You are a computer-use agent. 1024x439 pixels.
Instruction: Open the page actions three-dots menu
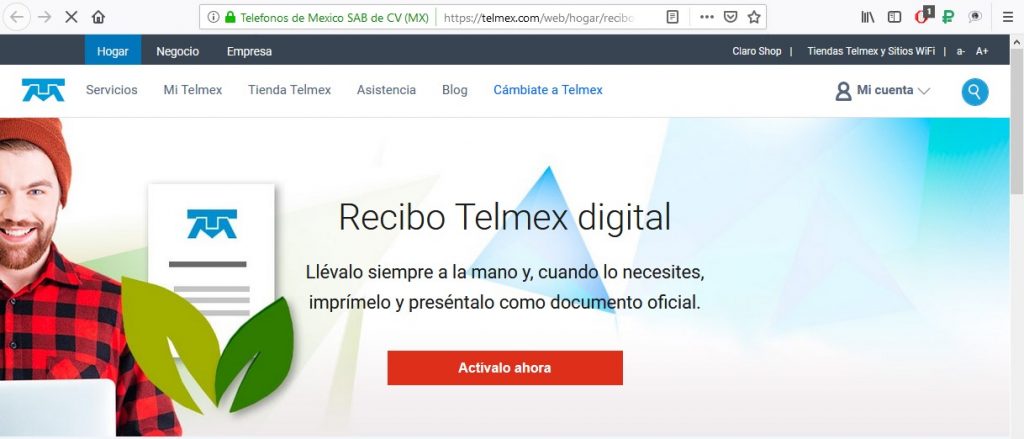[707, 17]
